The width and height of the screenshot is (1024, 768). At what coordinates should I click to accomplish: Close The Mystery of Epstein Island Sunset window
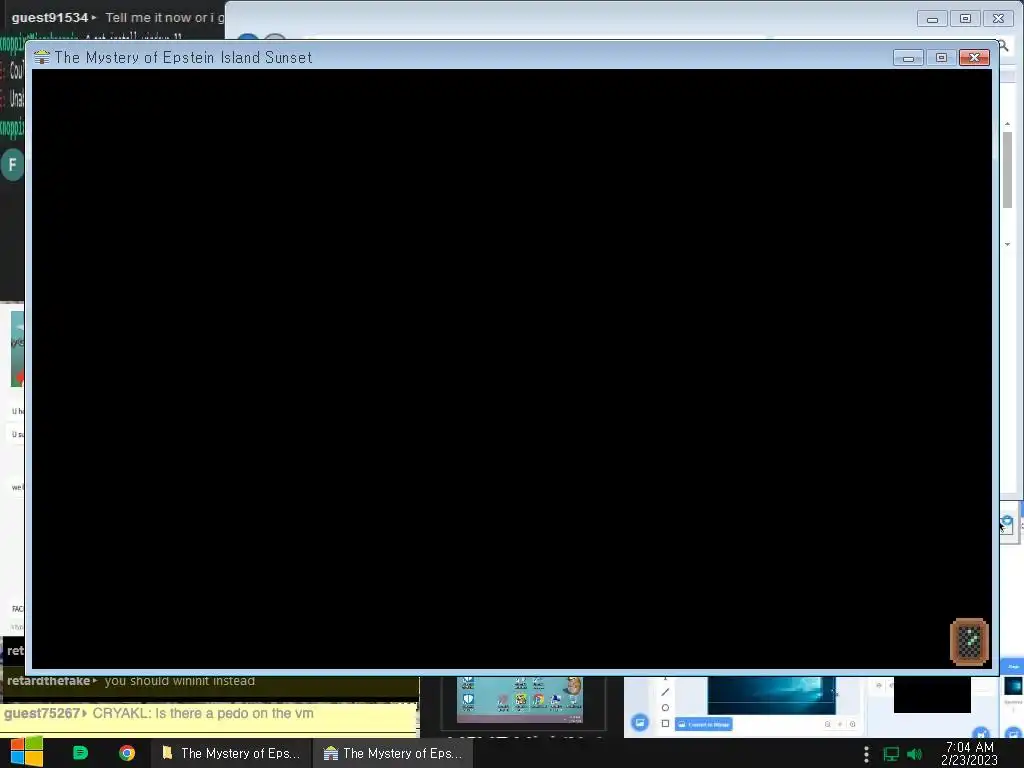tap(974, 57)
